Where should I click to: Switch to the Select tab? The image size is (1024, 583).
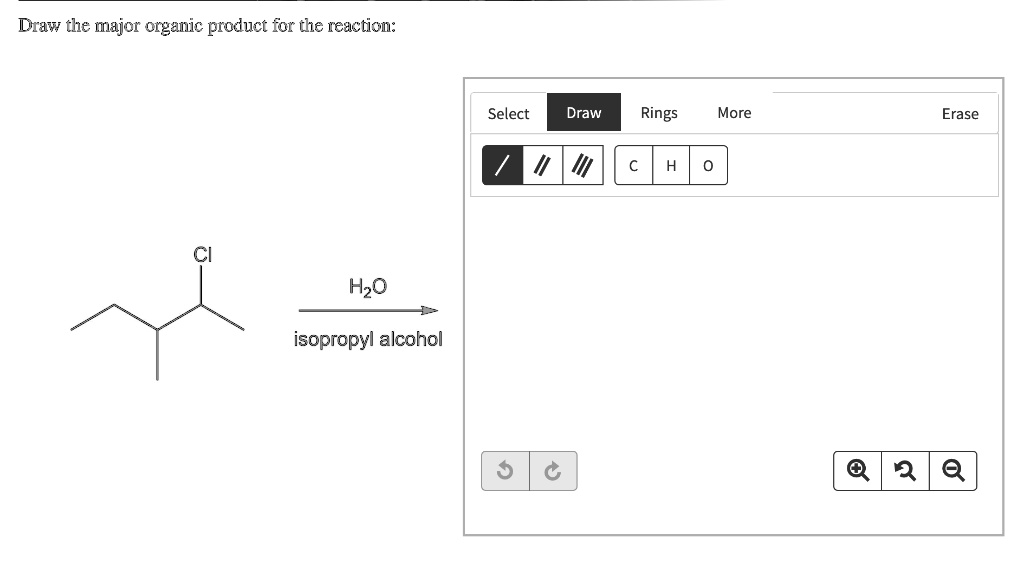[508, 113]
